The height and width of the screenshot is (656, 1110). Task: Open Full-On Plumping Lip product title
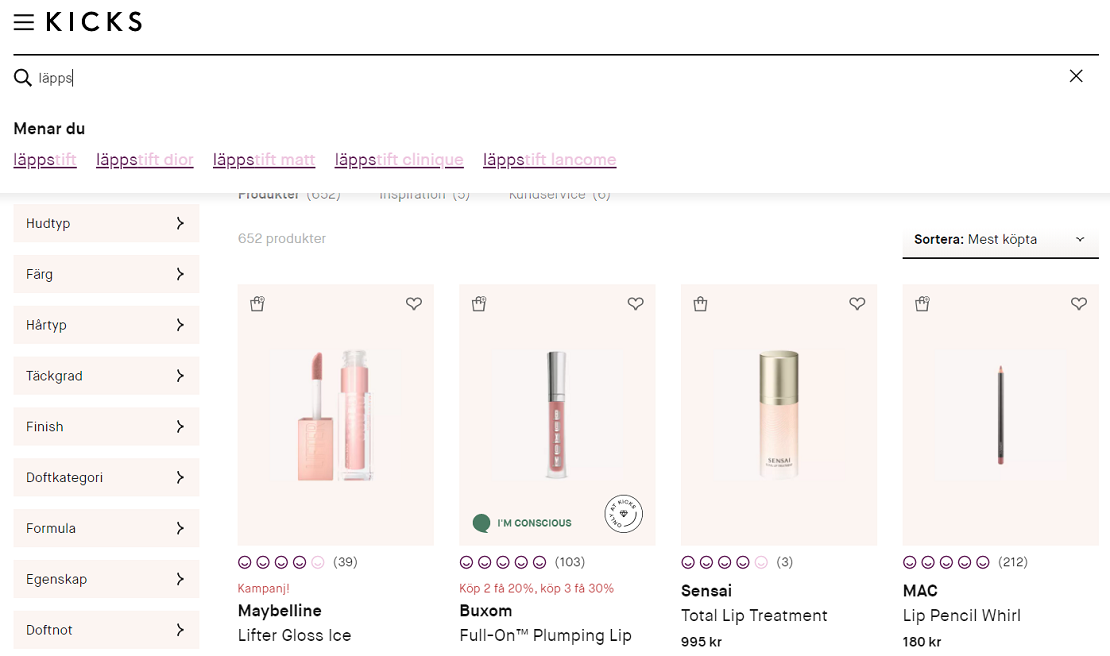coord(545,635)
